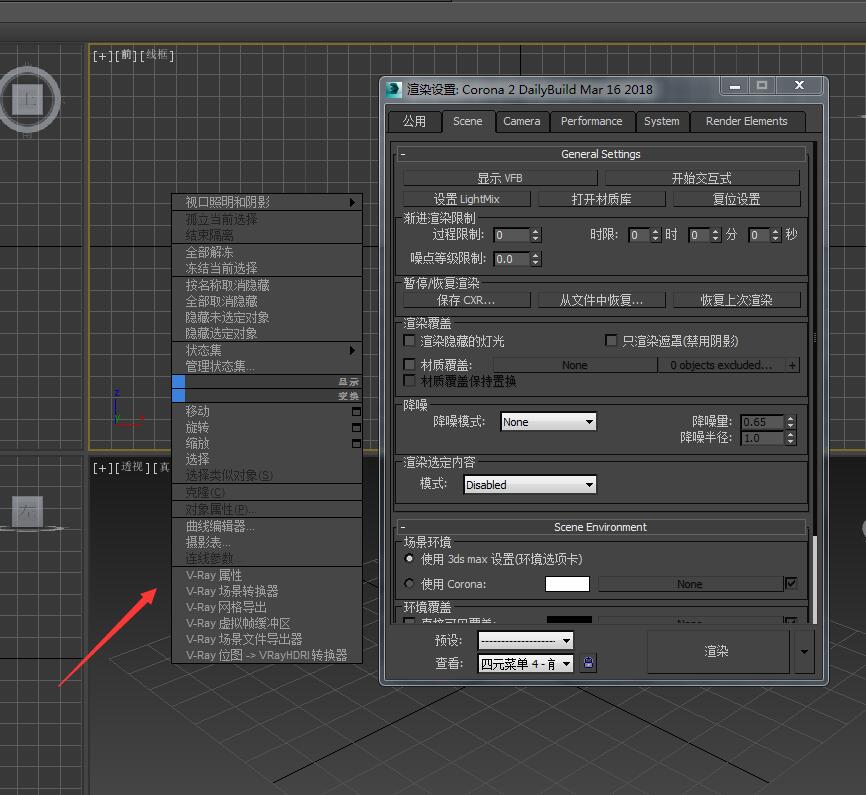Click the settings box icon beside 移动
Image resolution: width=866 pixels, height=795 pixels.
356,412
